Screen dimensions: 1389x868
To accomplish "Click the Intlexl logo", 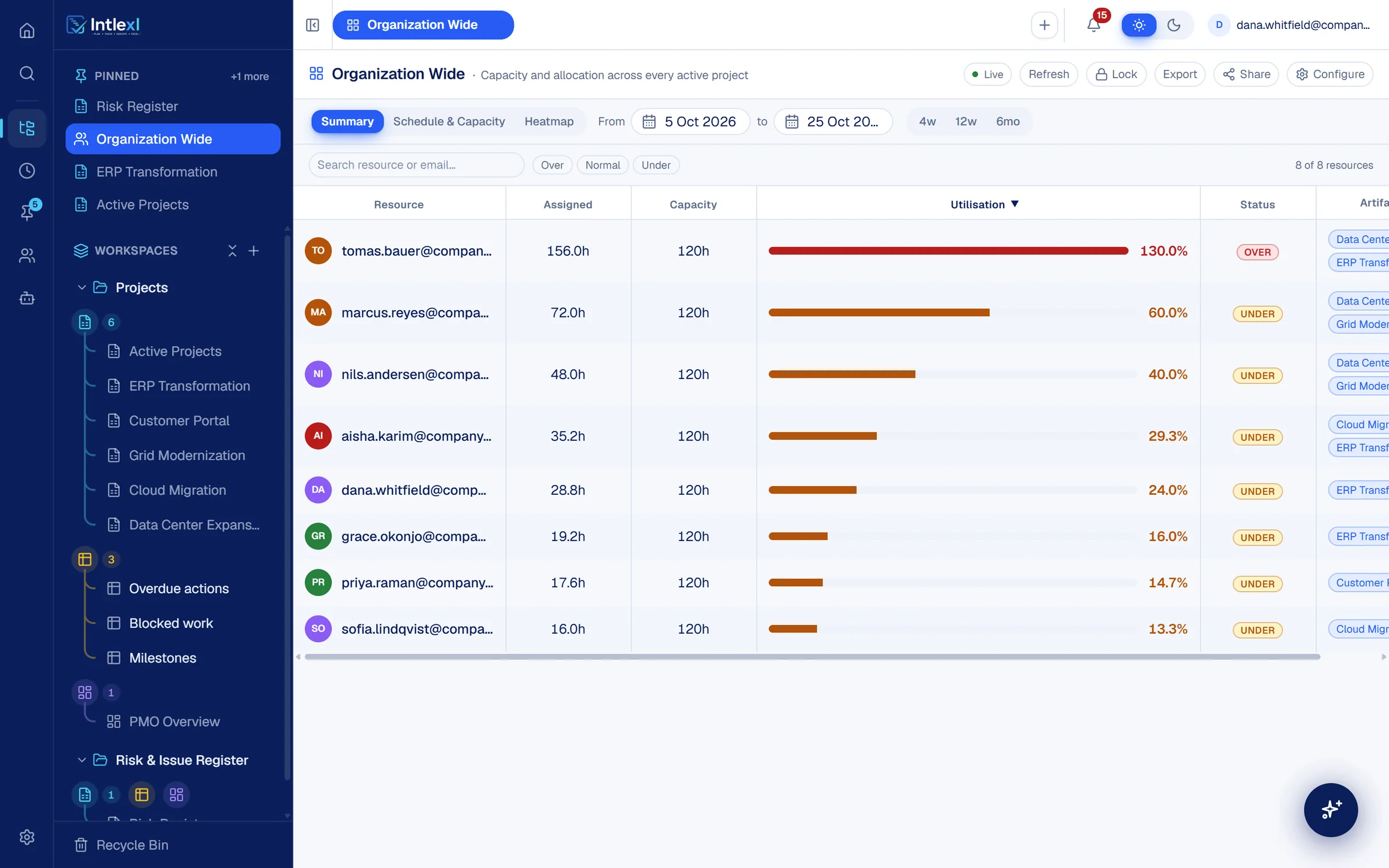I will coord(103,25).
